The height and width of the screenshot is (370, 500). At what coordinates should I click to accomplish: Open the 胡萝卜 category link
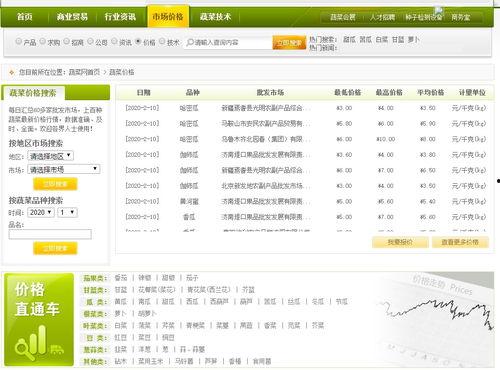tap(147, 314)
